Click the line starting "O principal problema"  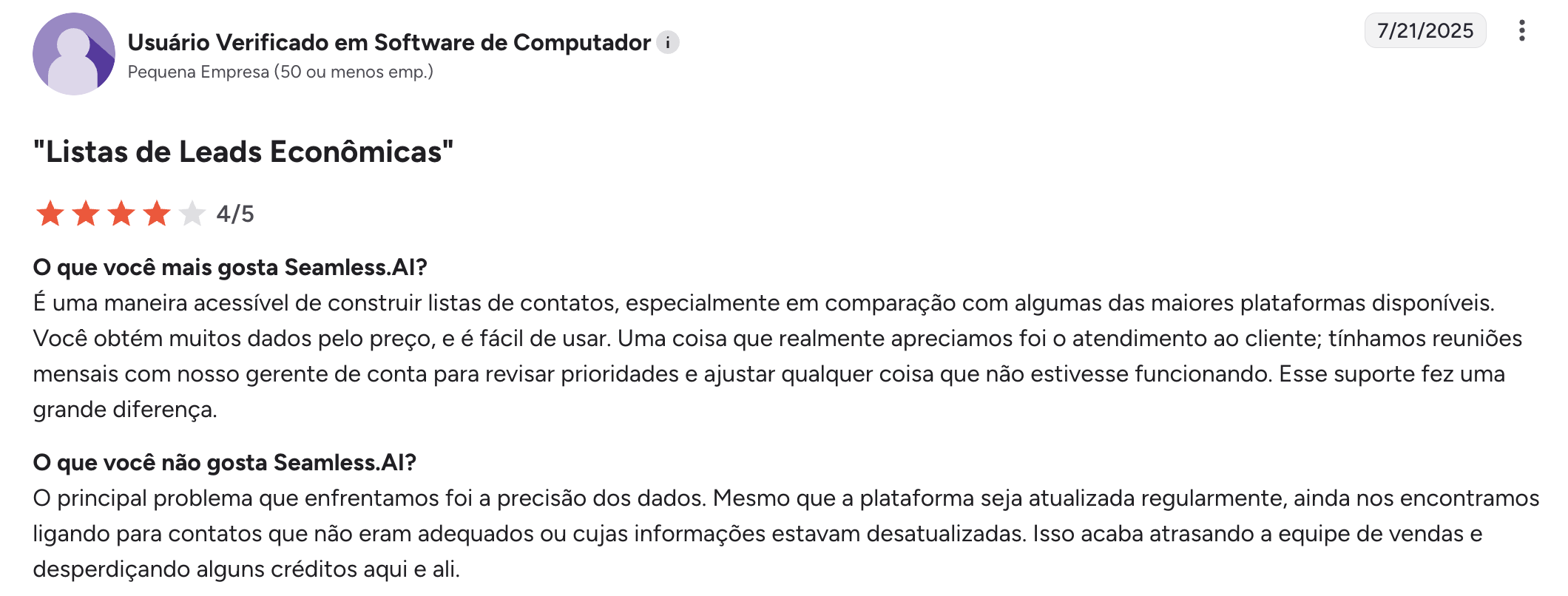[786, 498]
